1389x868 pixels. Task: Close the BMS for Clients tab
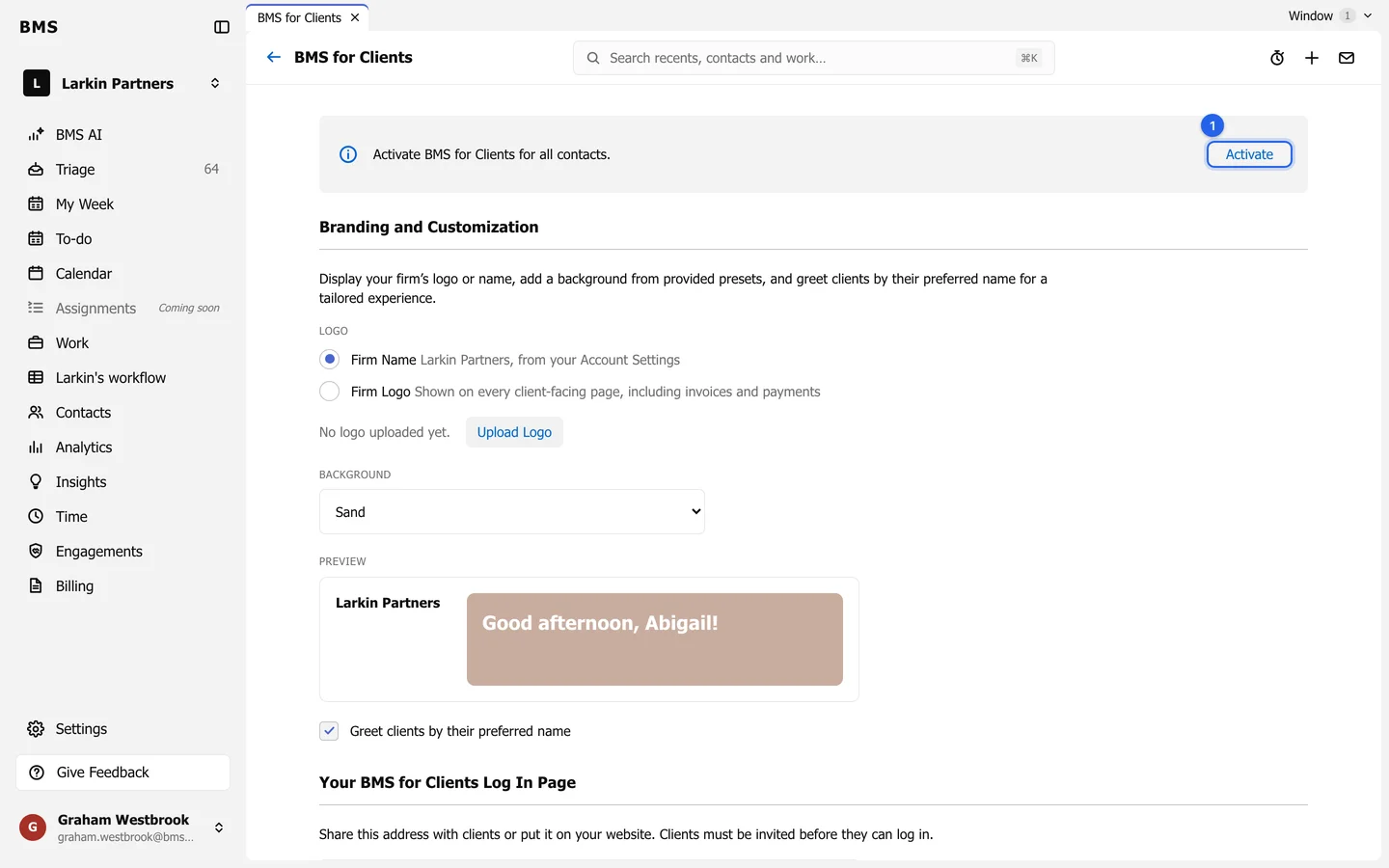[x=355, y=17]
